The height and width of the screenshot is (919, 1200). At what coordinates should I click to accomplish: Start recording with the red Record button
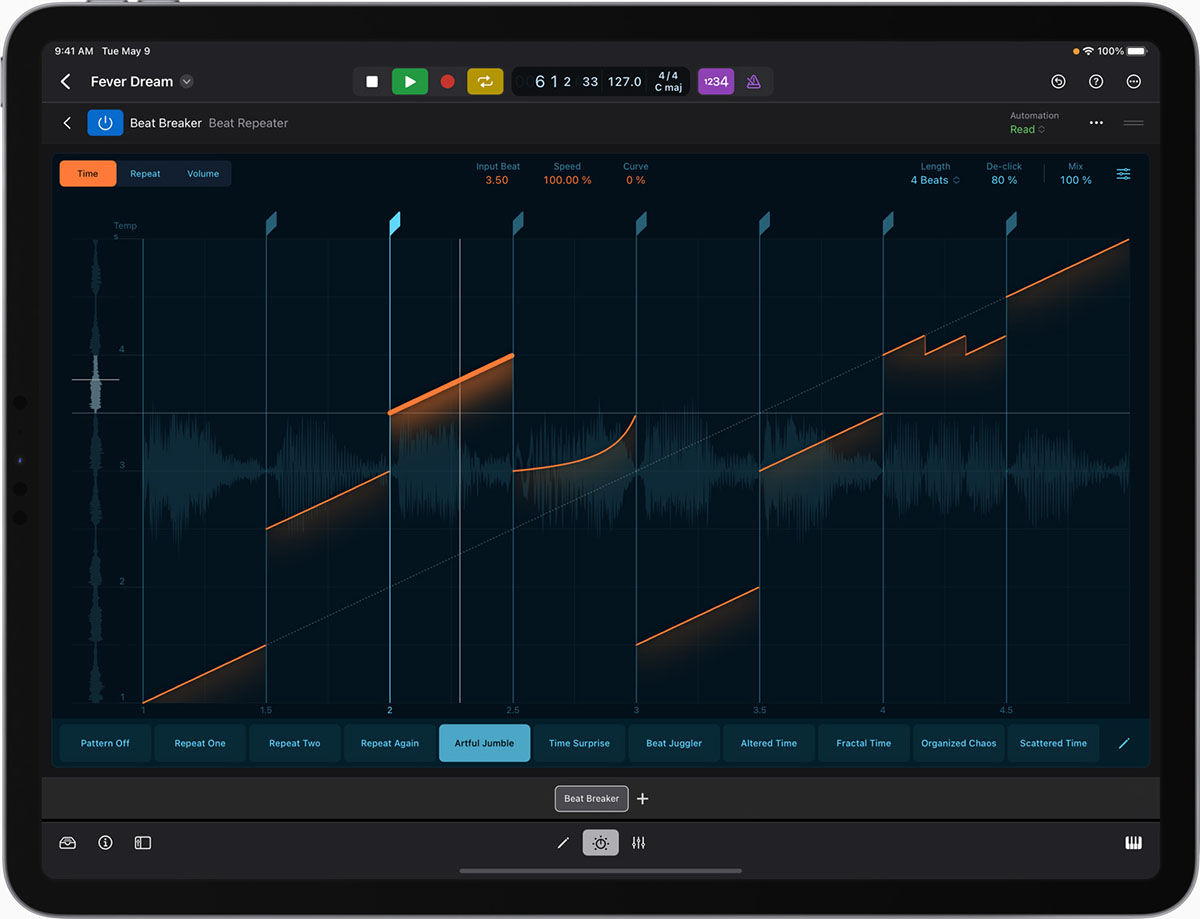point(448,82)
